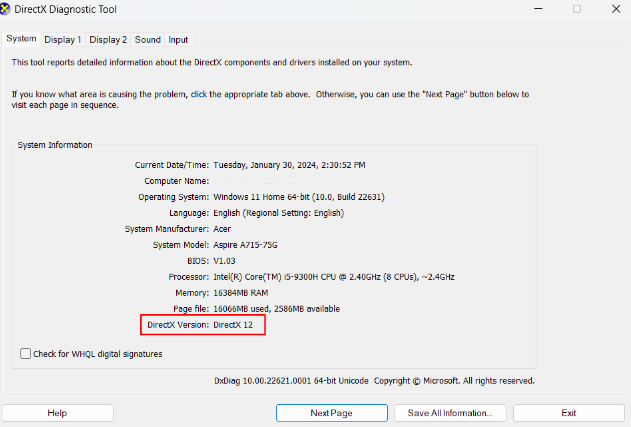Viewport: 631px width, 427px height.
Task: Click the '16066MB used, 2586MB available' value
Action: (276, 309)
